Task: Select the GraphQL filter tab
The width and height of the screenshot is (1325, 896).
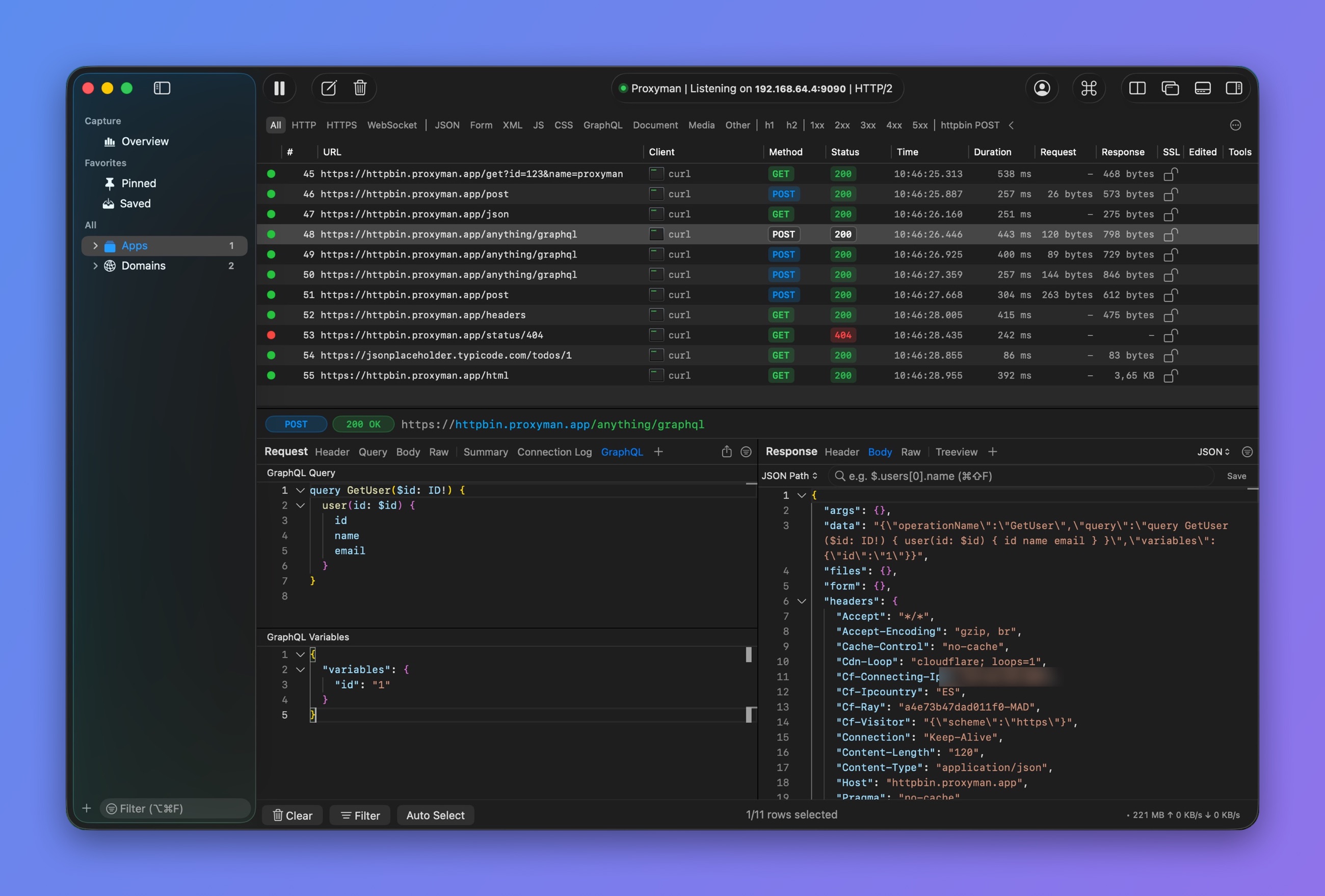Action: tap(603, 125)
